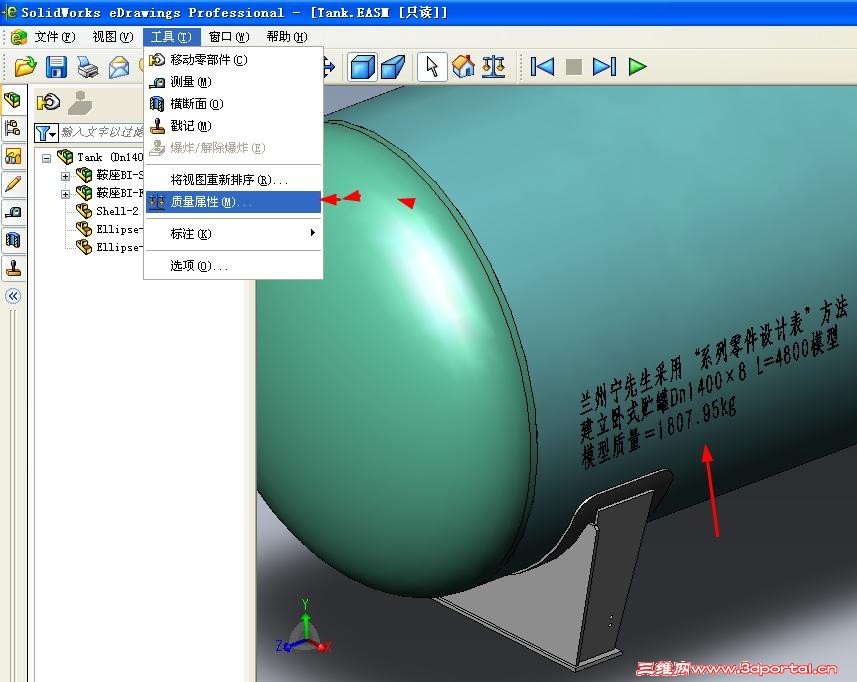Click the Move Component panel icon
The image size is (857, 682).
[x=48, y=102]
